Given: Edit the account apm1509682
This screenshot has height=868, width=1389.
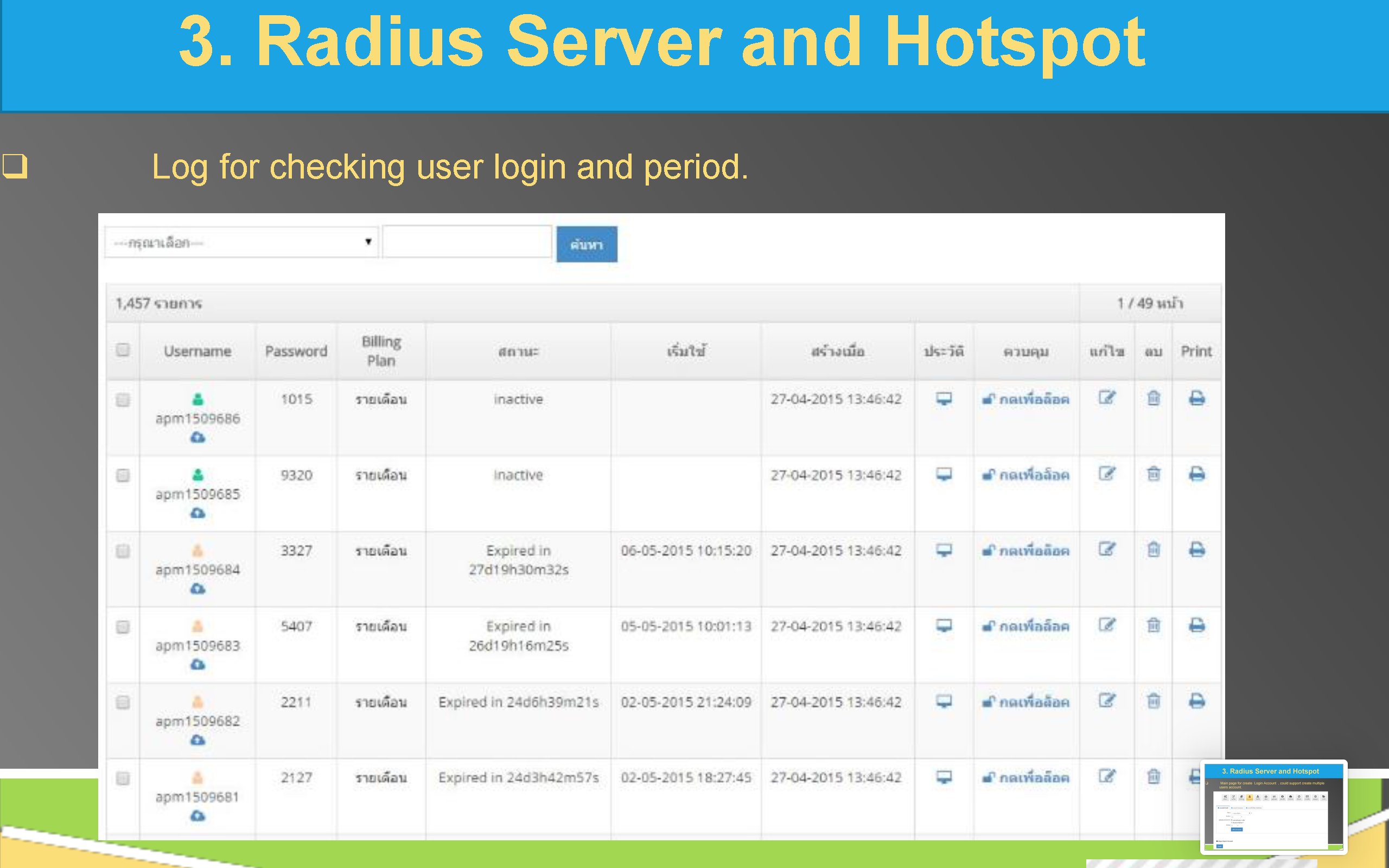Looking at the screenshot, I should click(x=1107, y=701).
